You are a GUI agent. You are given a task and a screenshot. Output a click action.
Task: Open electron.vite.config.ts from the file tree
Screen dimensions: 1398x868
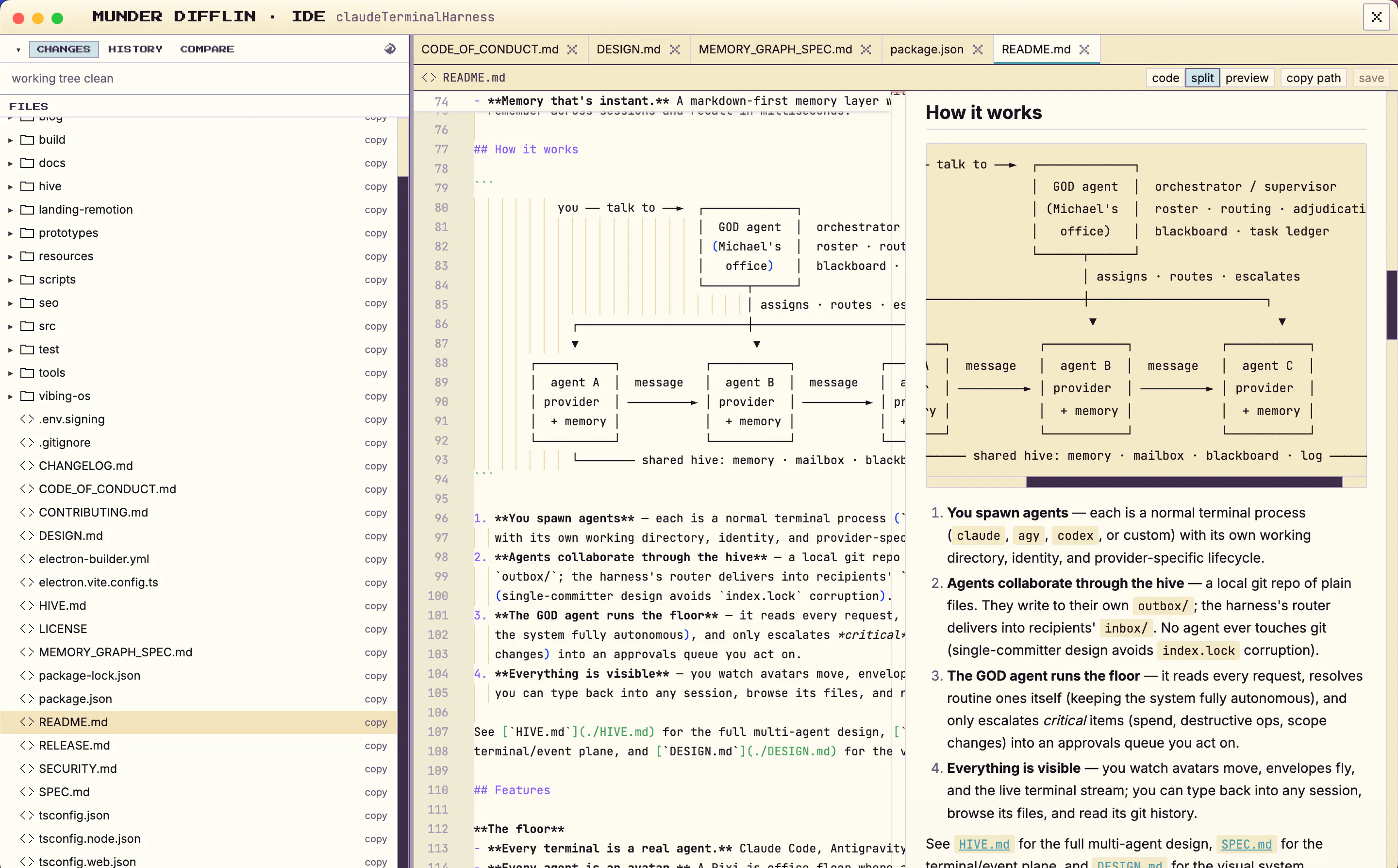coord(199,582)
